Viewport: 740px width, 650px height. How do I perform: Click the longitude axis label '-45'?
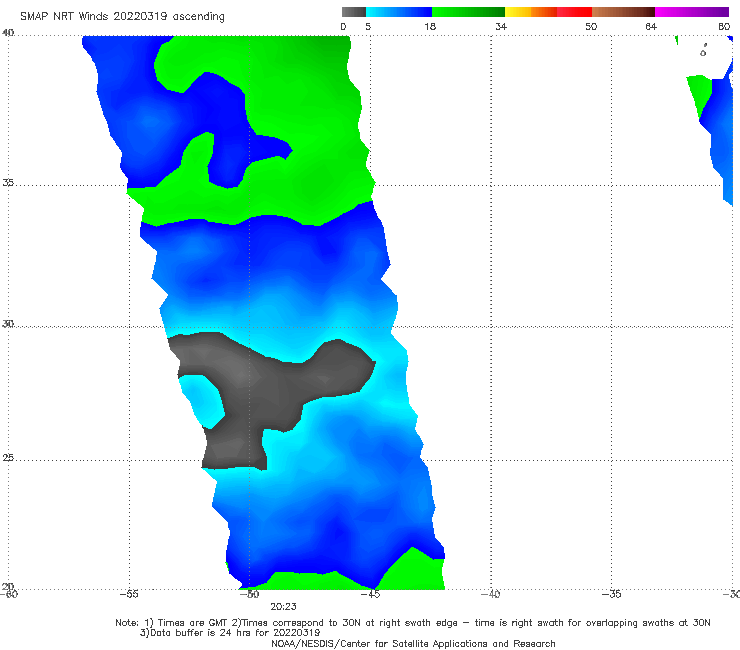tap(370, 594)
